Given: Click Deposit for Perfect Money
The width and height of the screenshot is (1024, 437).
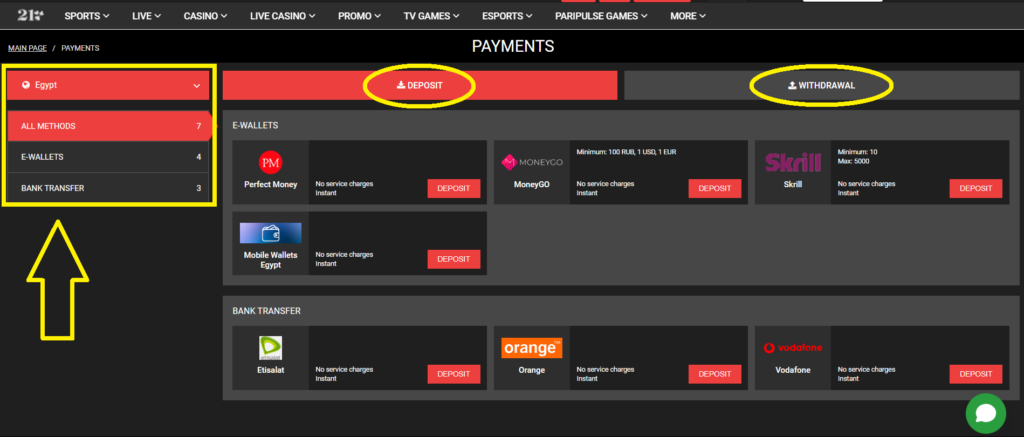Looking at the screenshot, I should (454, 188).
